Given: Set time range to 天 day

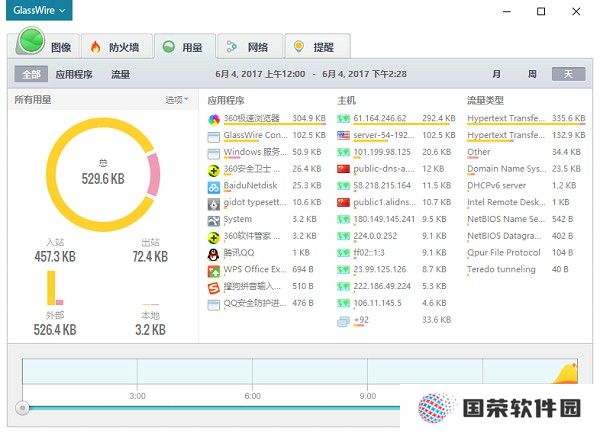Looking at the screenshot, I should (568, 74).
